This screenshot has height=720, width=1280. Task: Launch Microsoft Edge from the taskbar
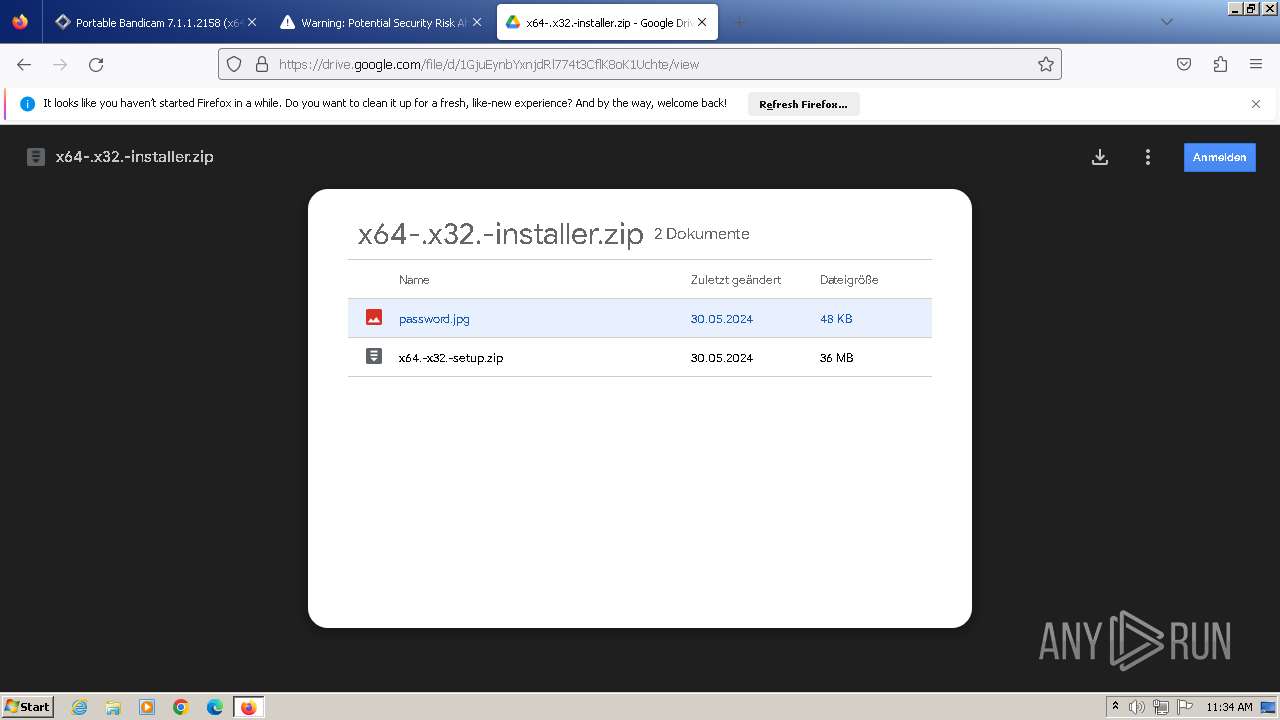click(x=215, y=707)
